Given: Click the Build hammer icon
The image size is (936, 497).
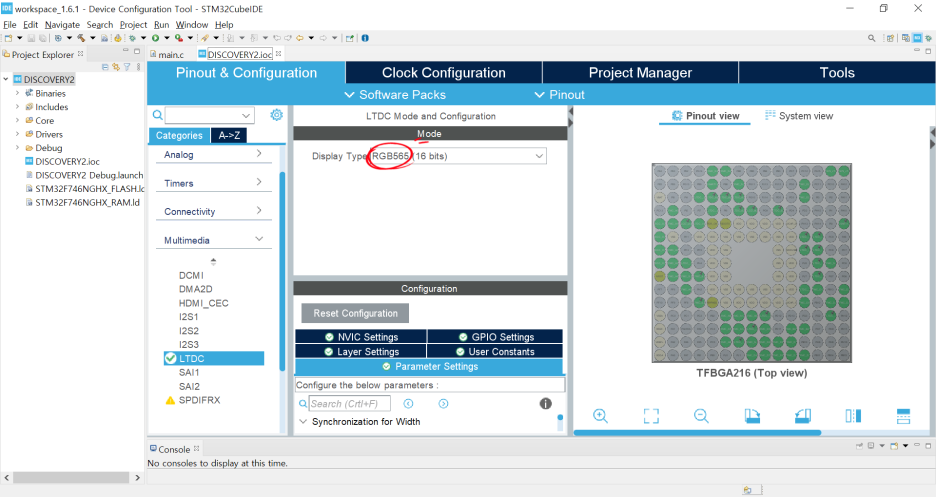Looking at the screenshot, I should coord(81,38).
